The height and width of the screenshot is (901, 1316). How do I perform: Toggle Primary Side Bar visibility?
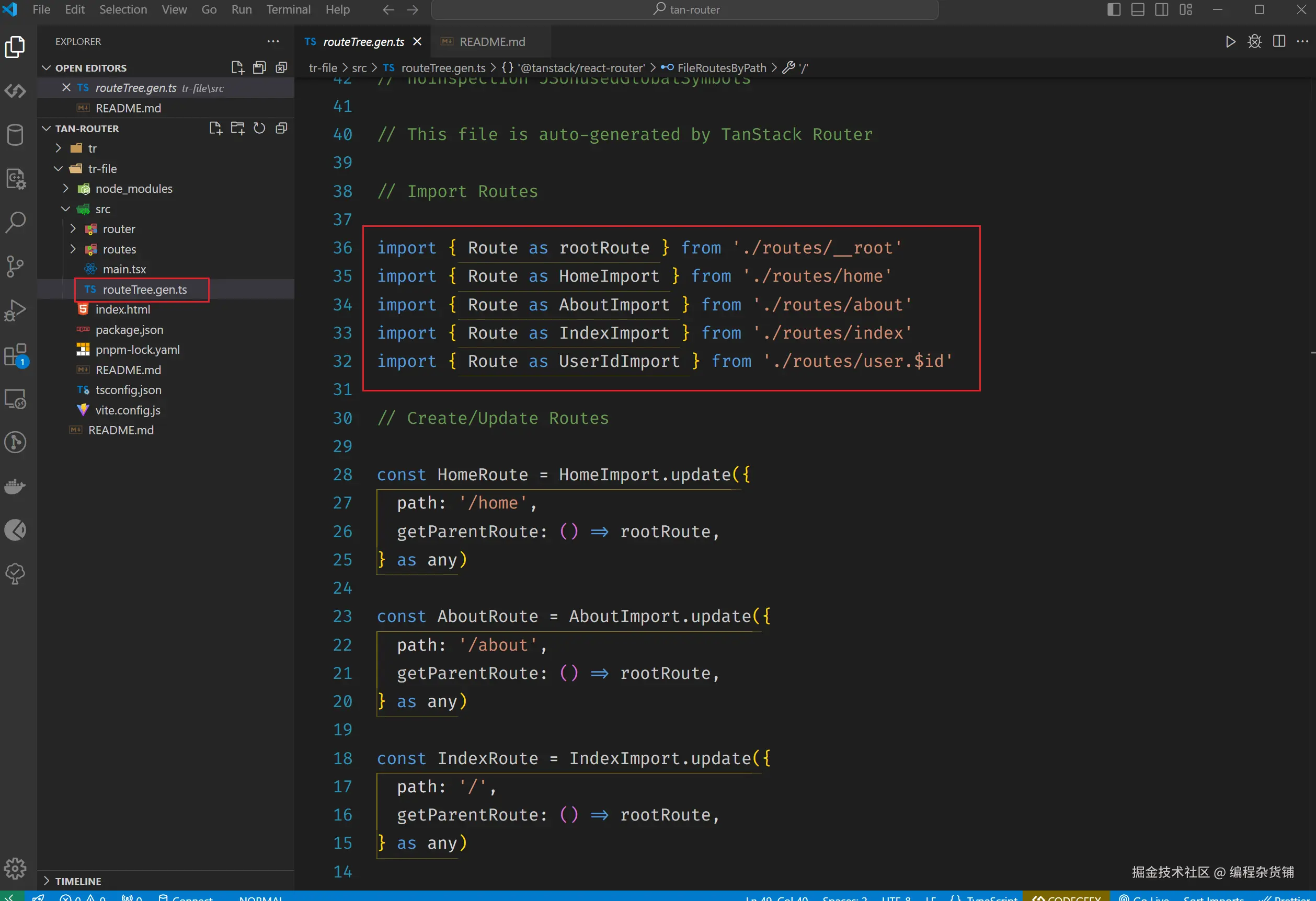point(1113,9)
